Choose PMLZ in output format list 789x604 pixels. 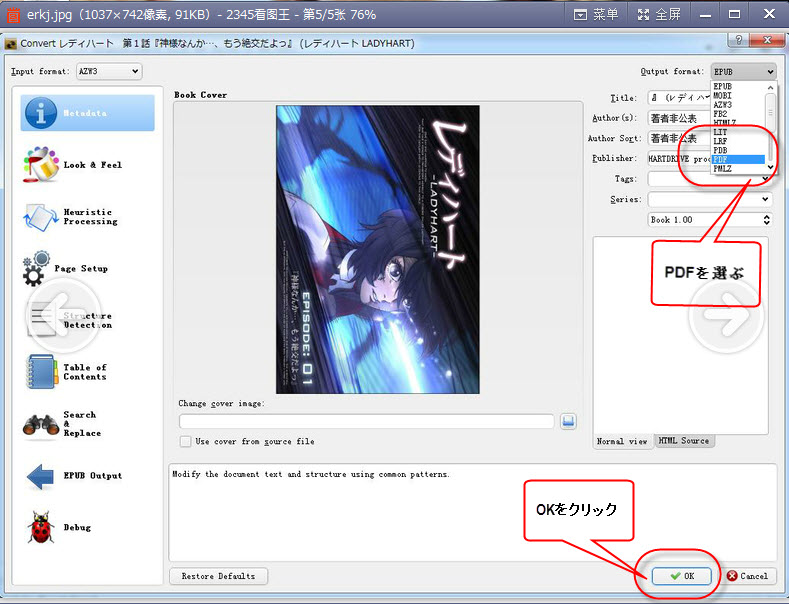pyautogui.click(x=738, y=169)
